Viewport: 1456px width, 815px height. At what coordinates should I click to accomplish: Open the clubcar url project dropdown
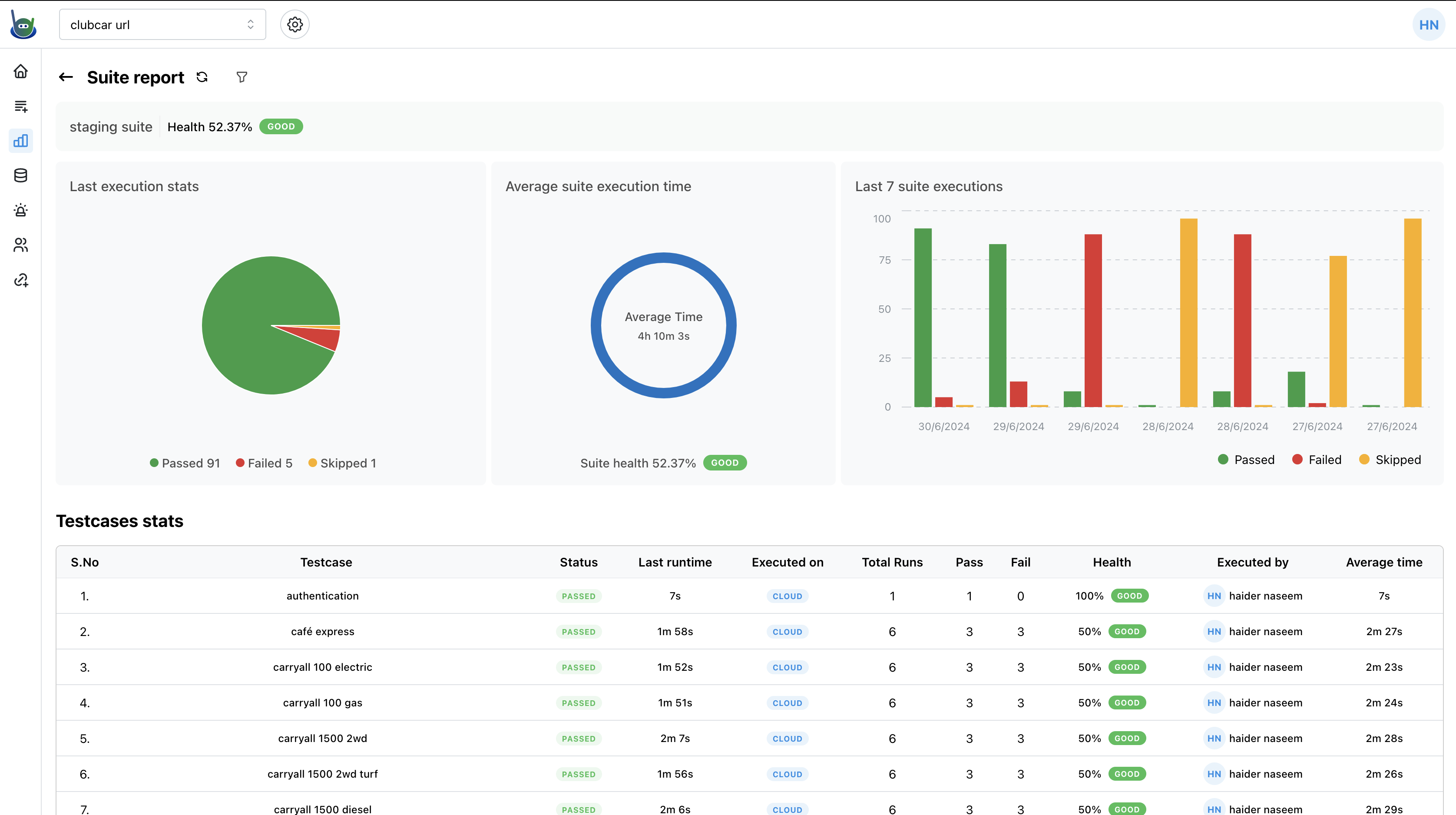coord(162,24)
